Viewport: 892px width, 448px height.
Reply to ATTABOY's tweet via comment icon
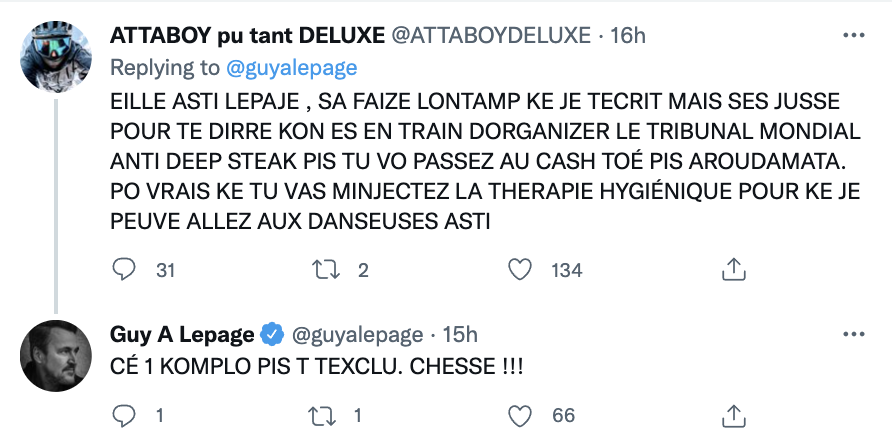click(123, 269)
